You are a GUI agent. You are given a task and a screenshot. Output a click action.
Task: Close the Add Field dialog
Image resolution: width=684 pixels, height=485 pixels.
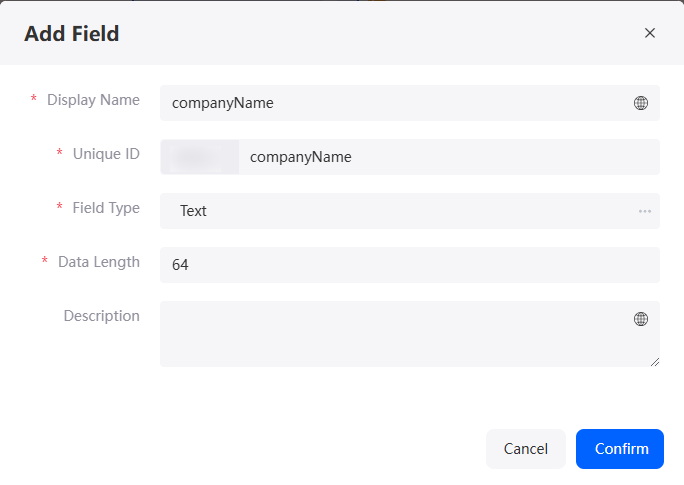pyautogui.click(x=650, y=33)
